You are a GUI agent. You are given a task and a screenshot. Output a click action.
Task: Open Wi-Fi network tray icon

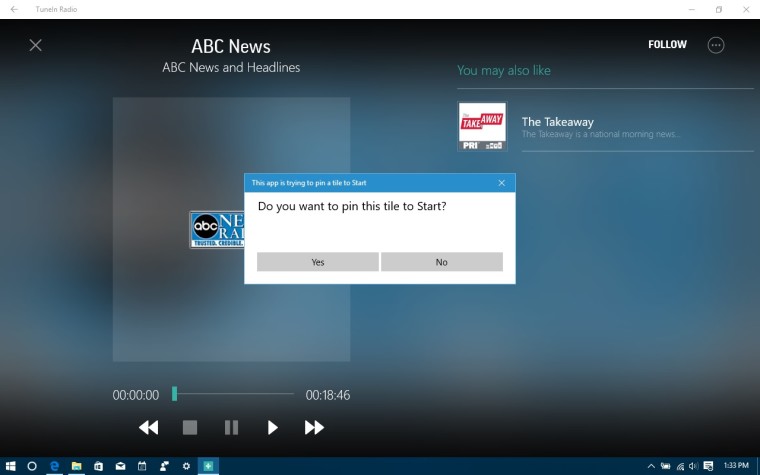pyautogui.click(x=681, y=466)
